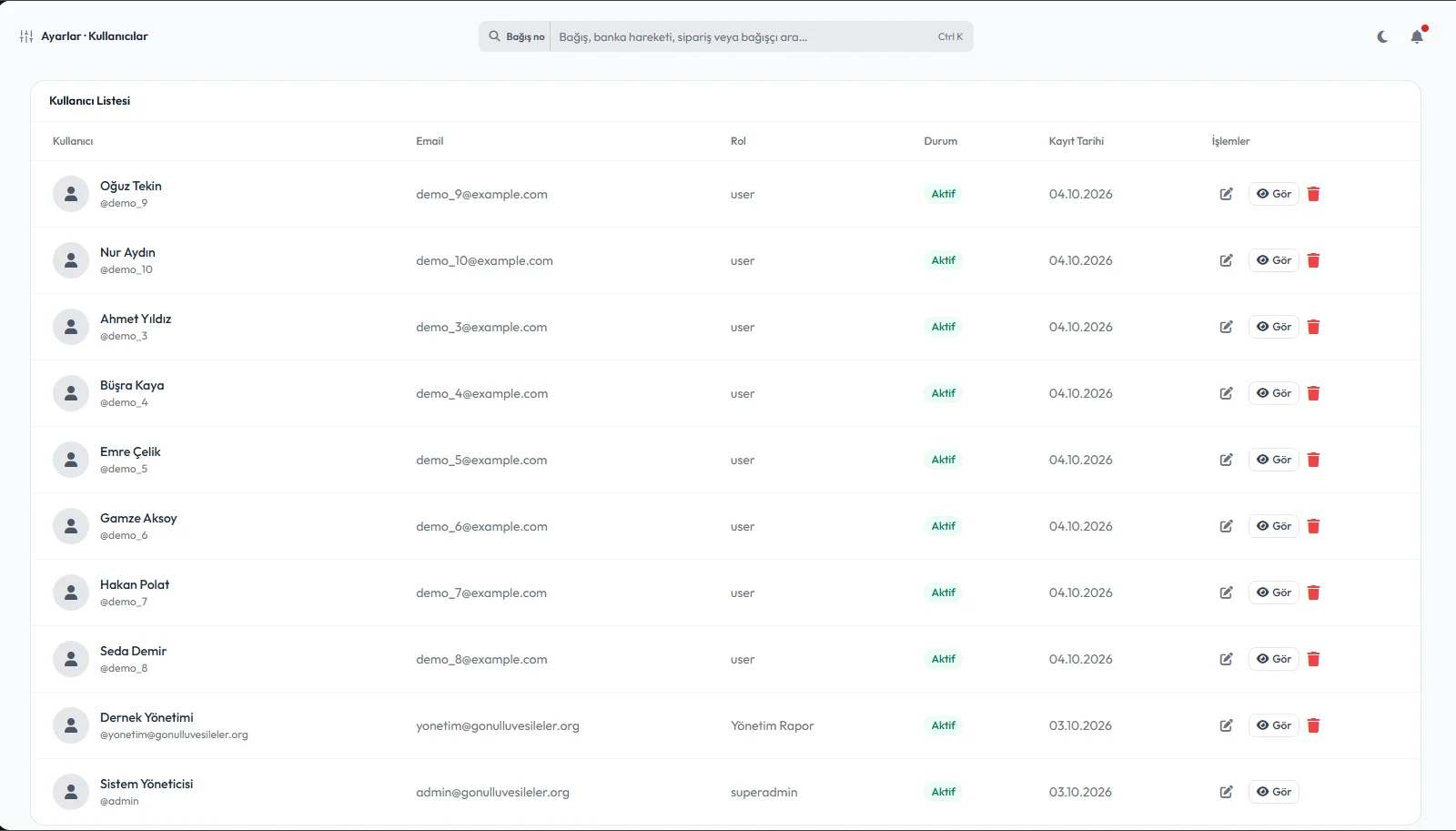
Task: Delete user Seda Demir
Action: (x=1313, y=659)
